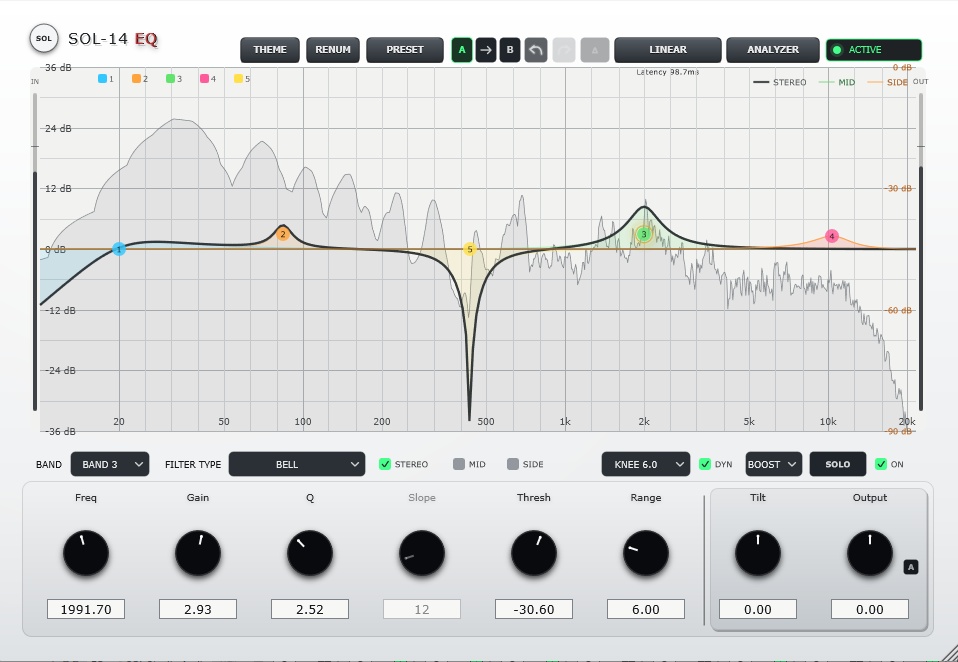Click band 5 yellow legend swatch
The image size is (958, 662).
(238, 78)
